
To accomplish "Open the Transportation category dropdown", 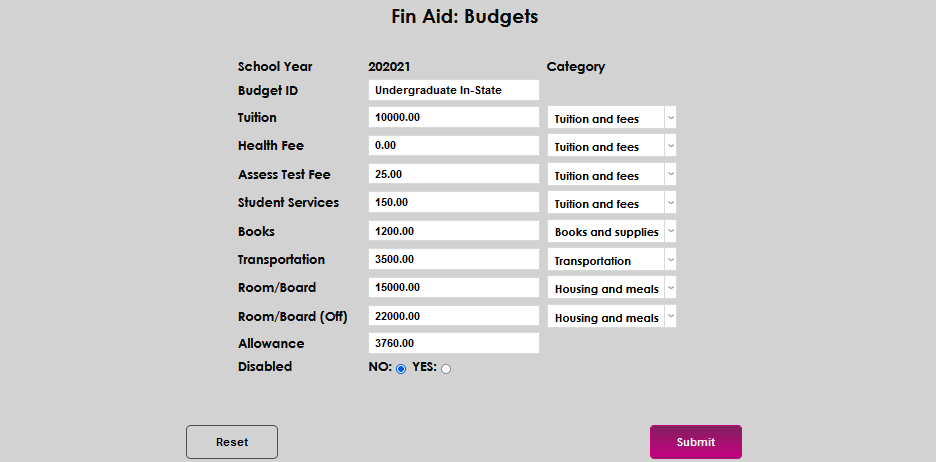I will [x=612, y=261].
